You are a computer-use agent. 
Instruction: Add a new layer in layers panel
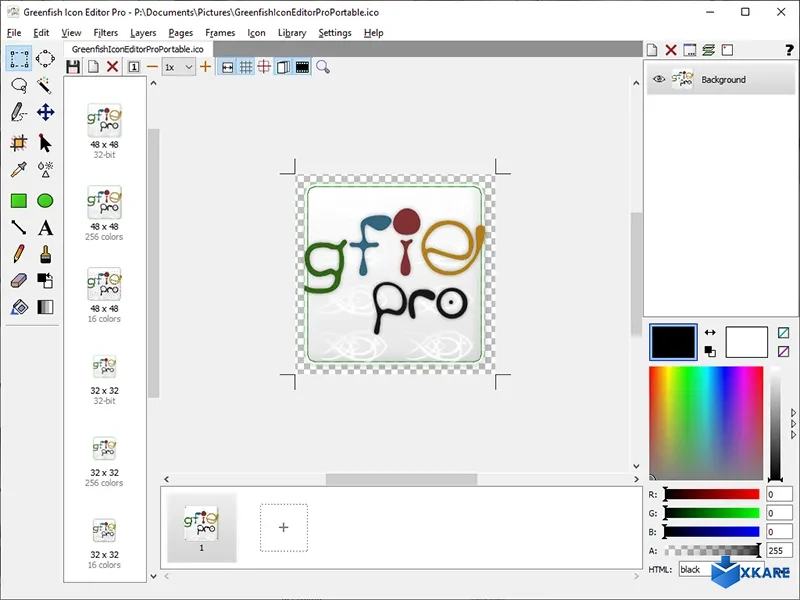(x=652, y=50)
